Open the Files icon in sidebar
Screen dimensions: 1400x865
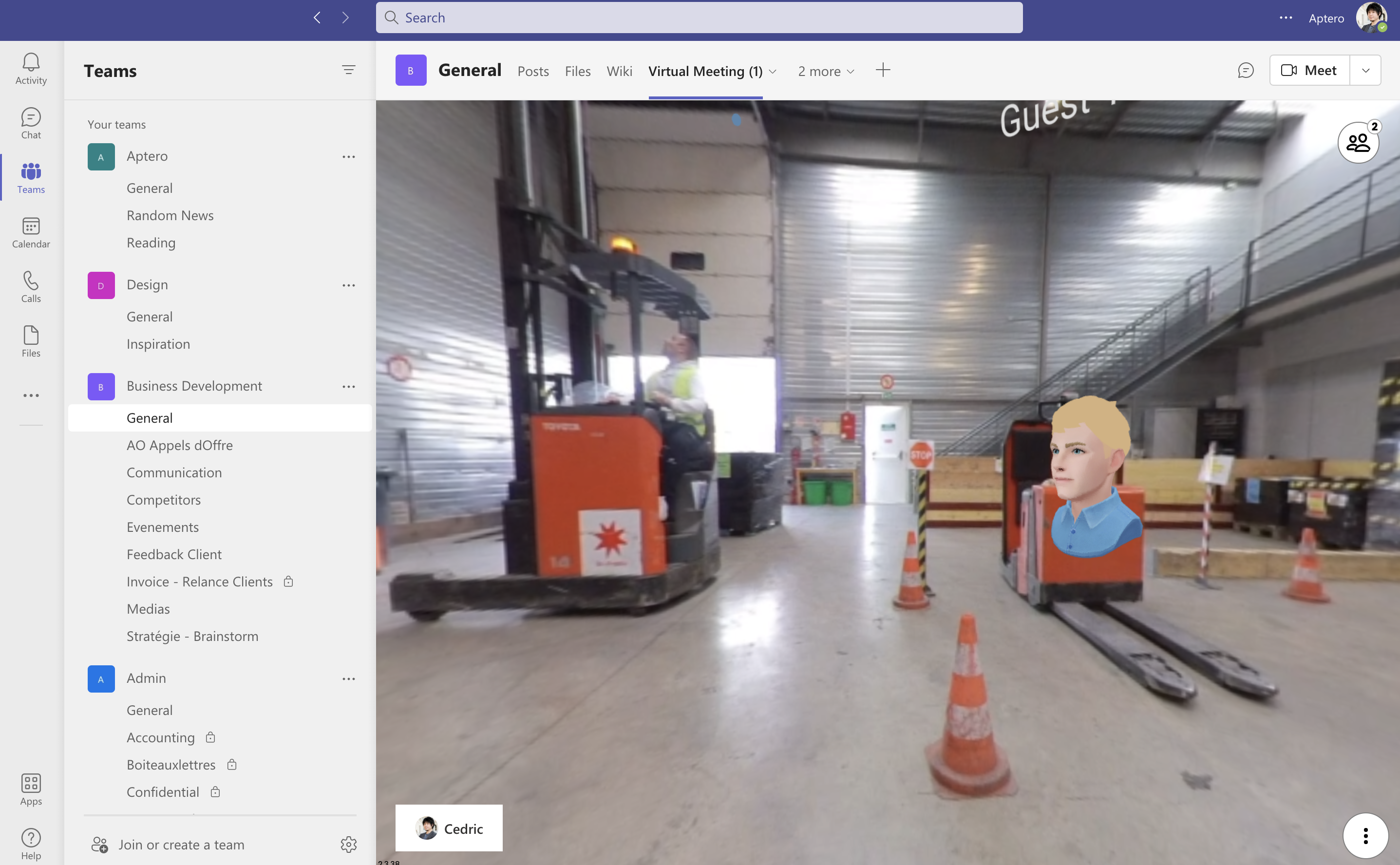(31, 341)
